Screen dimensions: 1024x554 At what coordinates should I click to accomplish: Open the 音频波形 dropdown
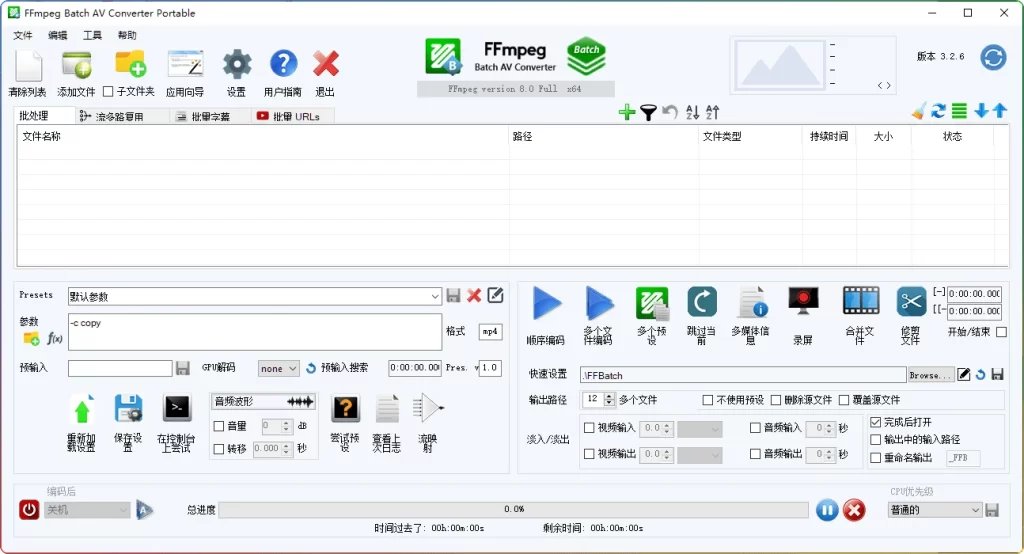click(x=263, y=401)
